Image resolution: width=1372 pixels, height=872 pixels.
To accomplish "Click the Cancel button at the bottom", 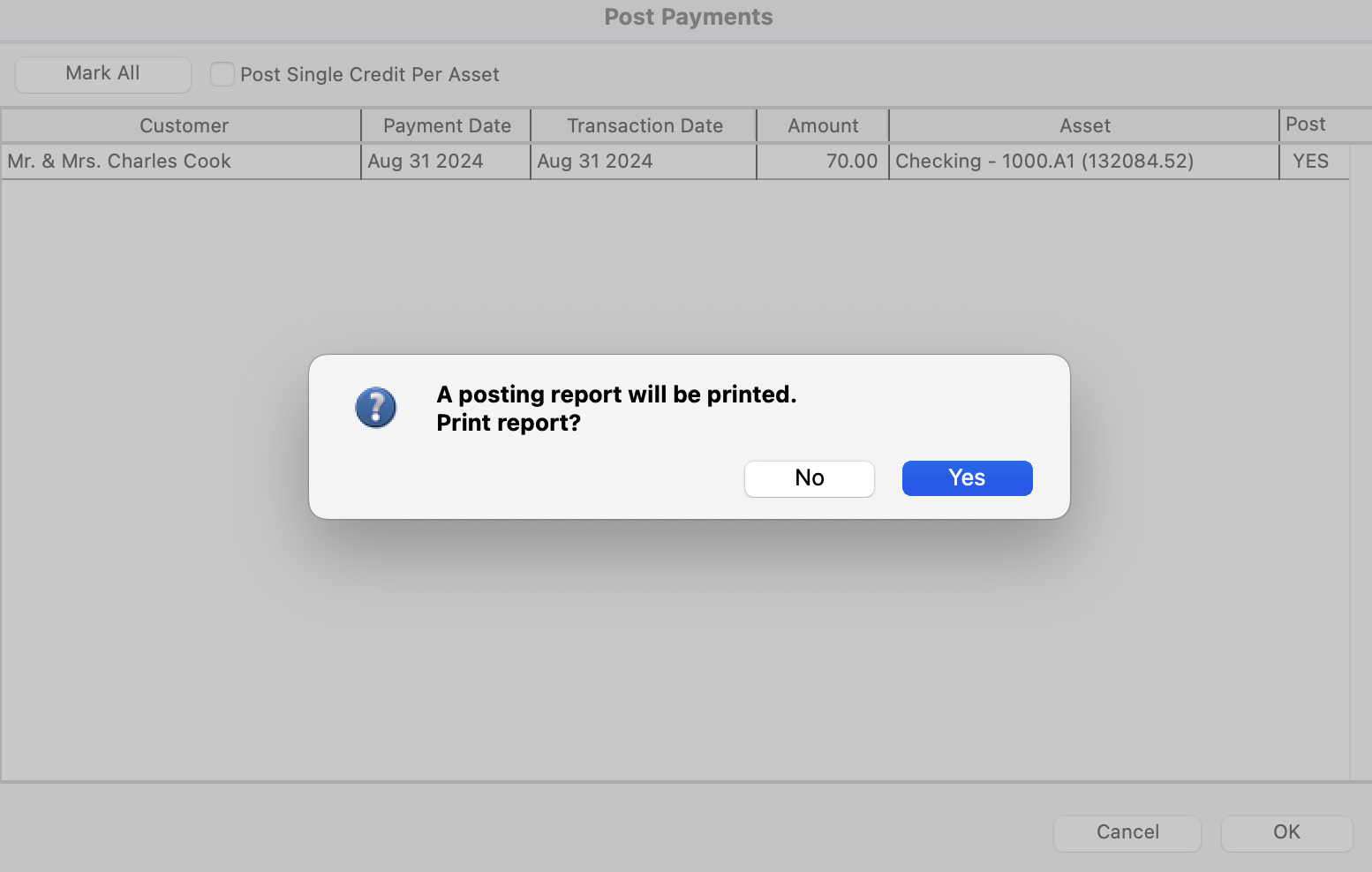I will [x=1127, y=832].
